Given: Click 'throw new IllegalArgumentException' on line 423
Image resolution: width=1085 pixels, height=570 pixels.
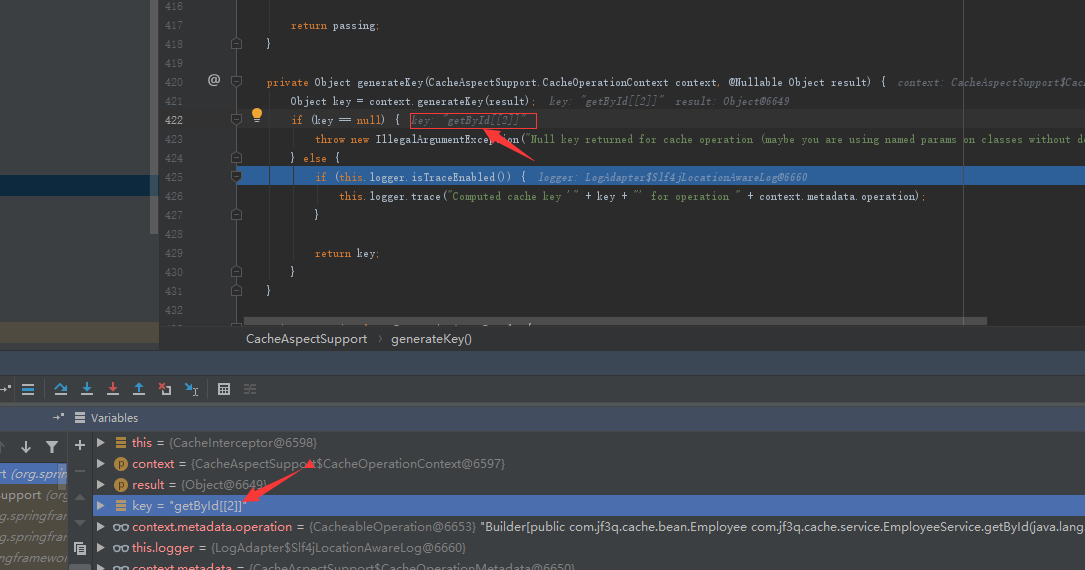Looking at the screenshot, I should tap(417, 139).
